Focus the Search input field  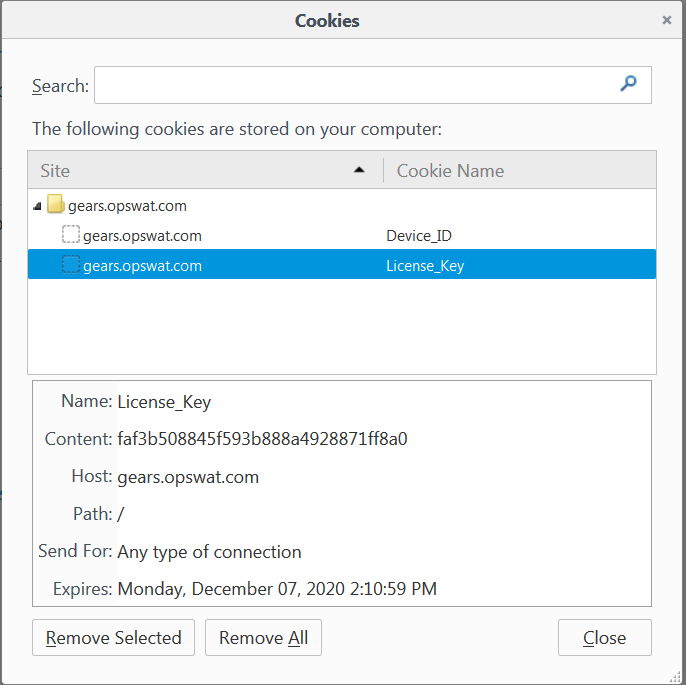(x=373, y=85)
